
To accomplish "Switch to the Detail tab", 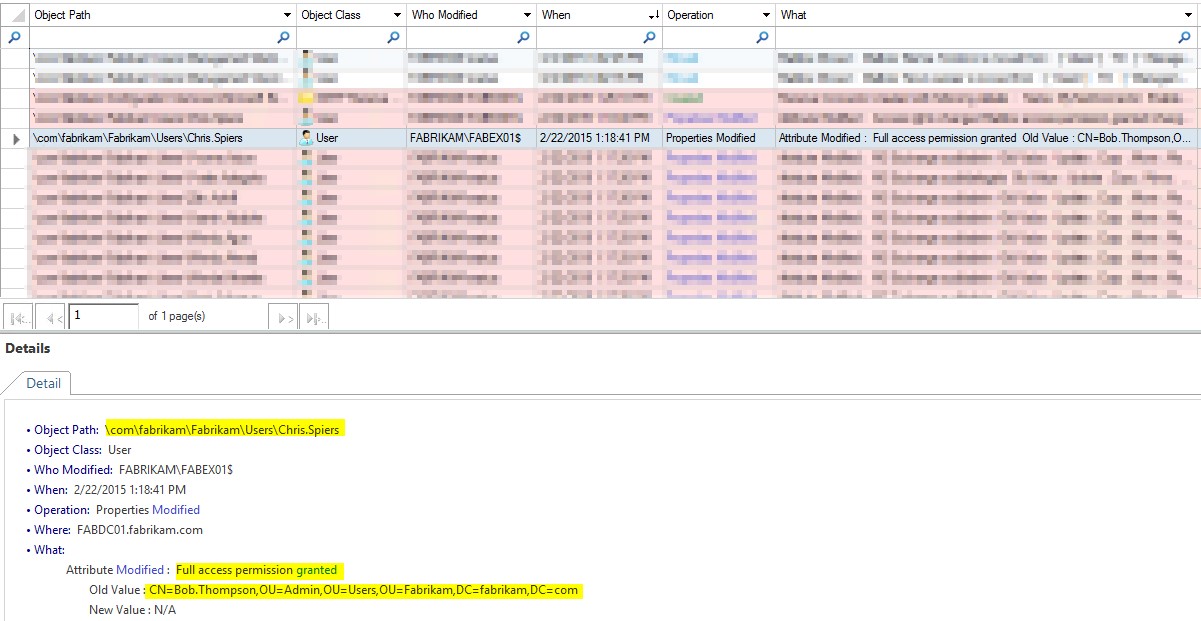I will click(43, 383).
